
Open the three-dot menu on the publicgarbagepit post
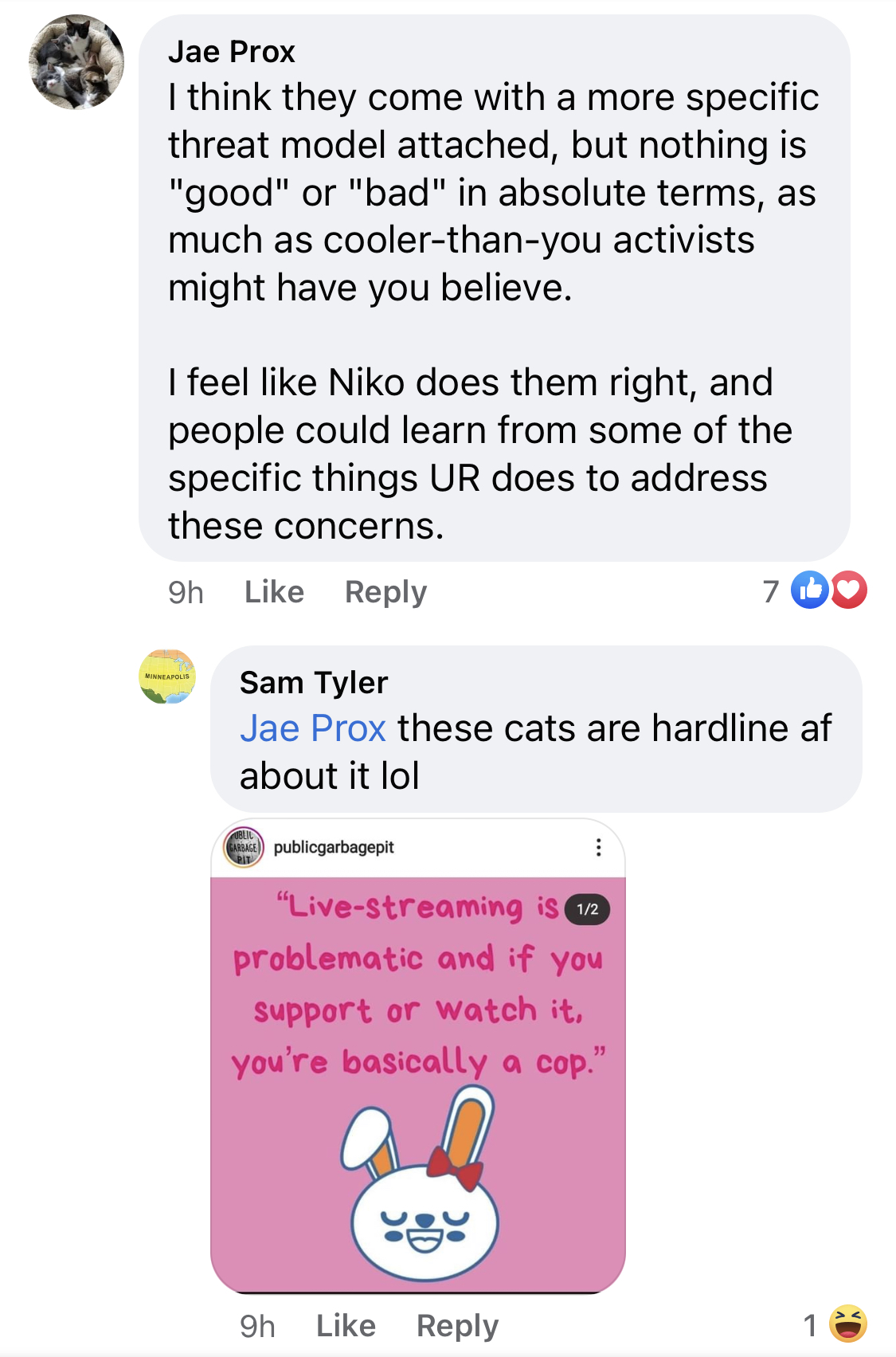[x=598, y=847]
